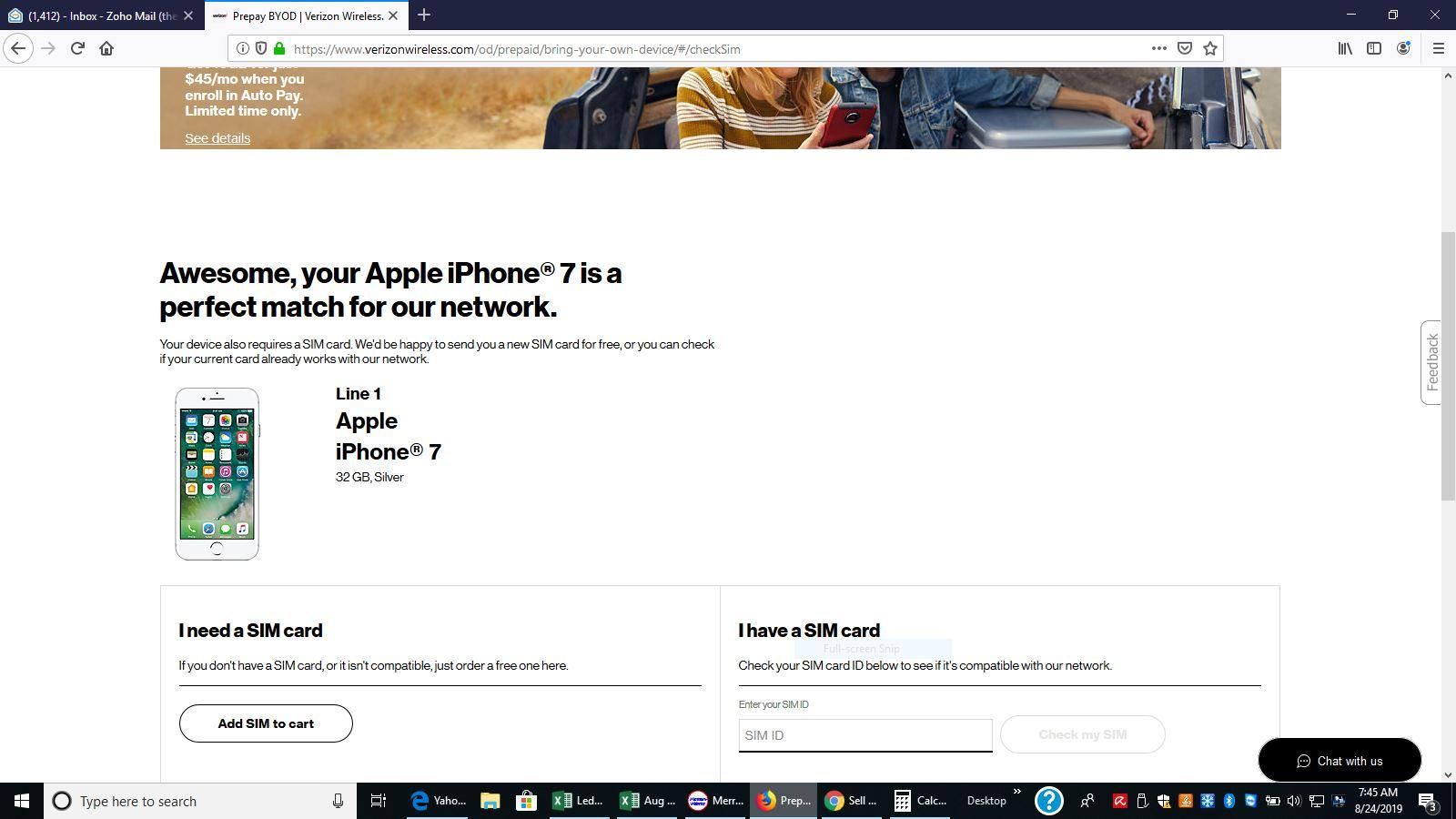View secure connection padlock details

(279, 48)
